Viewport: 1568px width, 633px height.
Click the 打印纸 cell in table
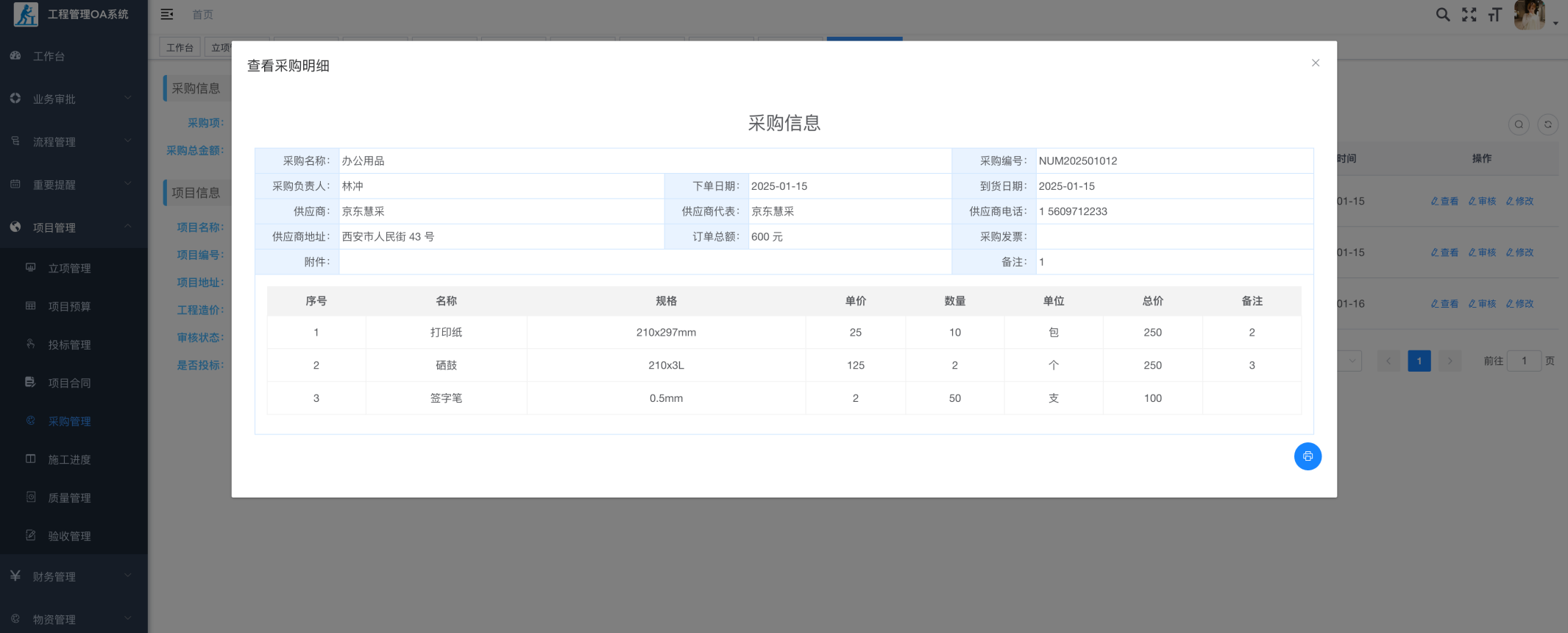tap(446, 333)
